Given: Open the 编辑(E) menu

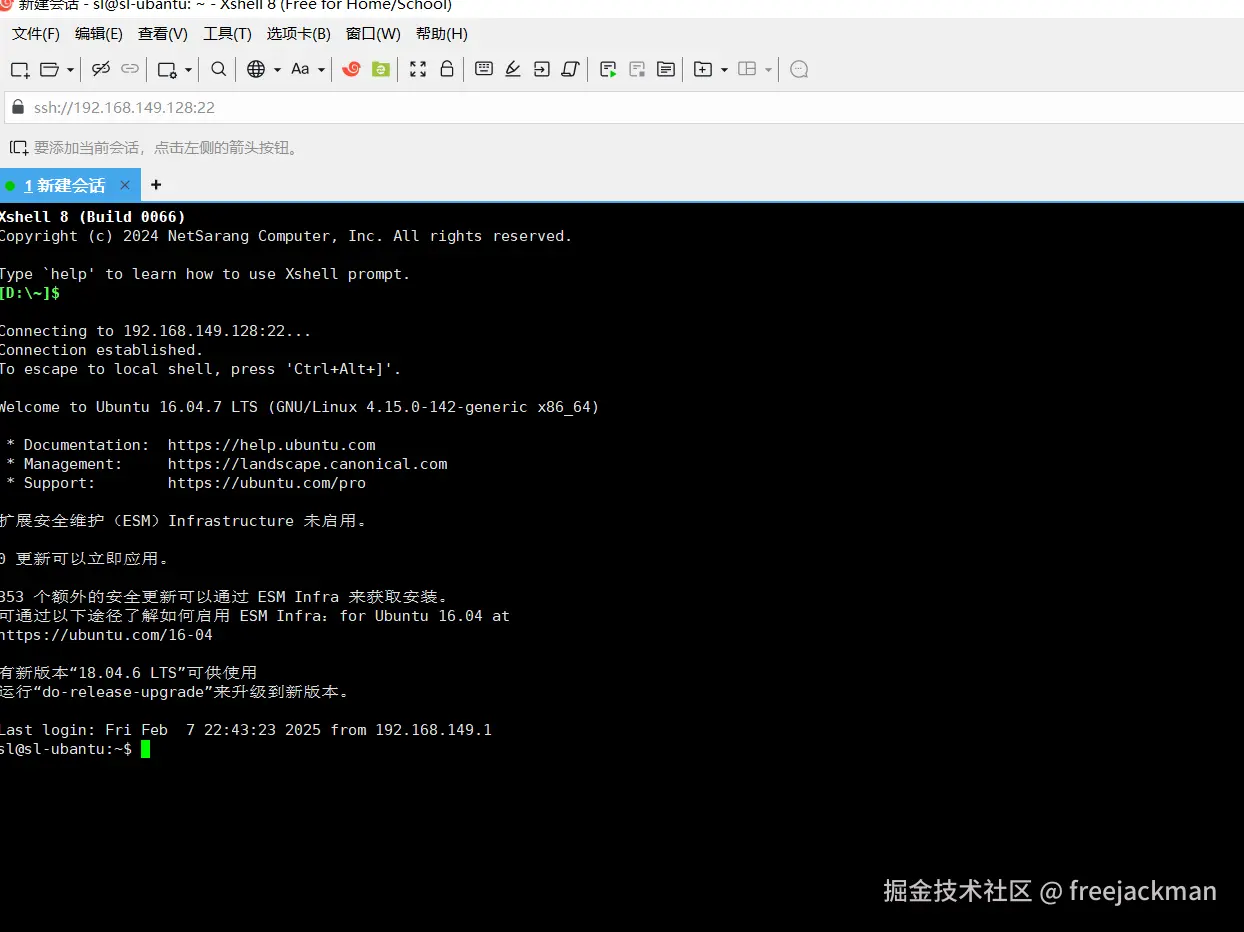Looking at the screenshot, I should click(99, 34).
